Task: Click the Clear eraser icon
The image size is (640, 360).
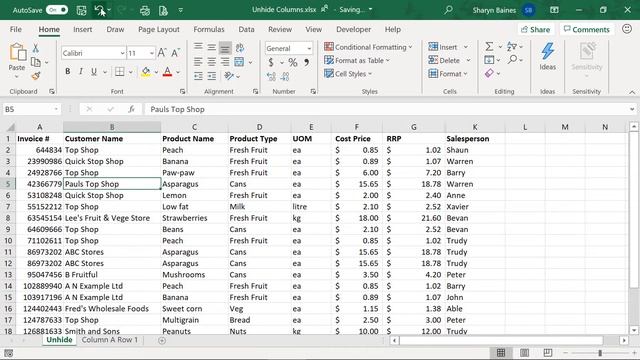Action: coord(489,73)
